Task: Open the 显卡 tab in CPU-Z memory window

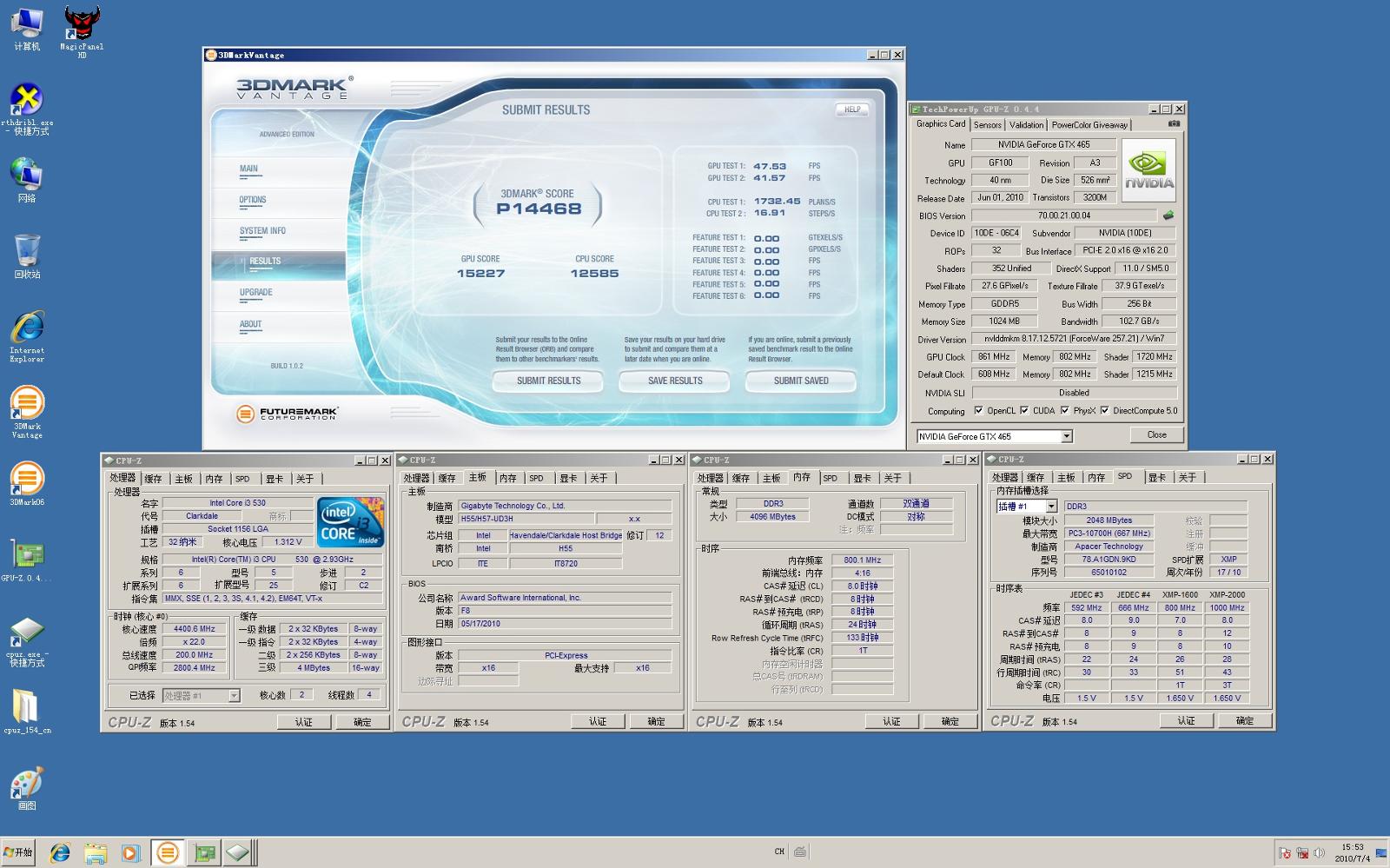Action: point(862,478)
